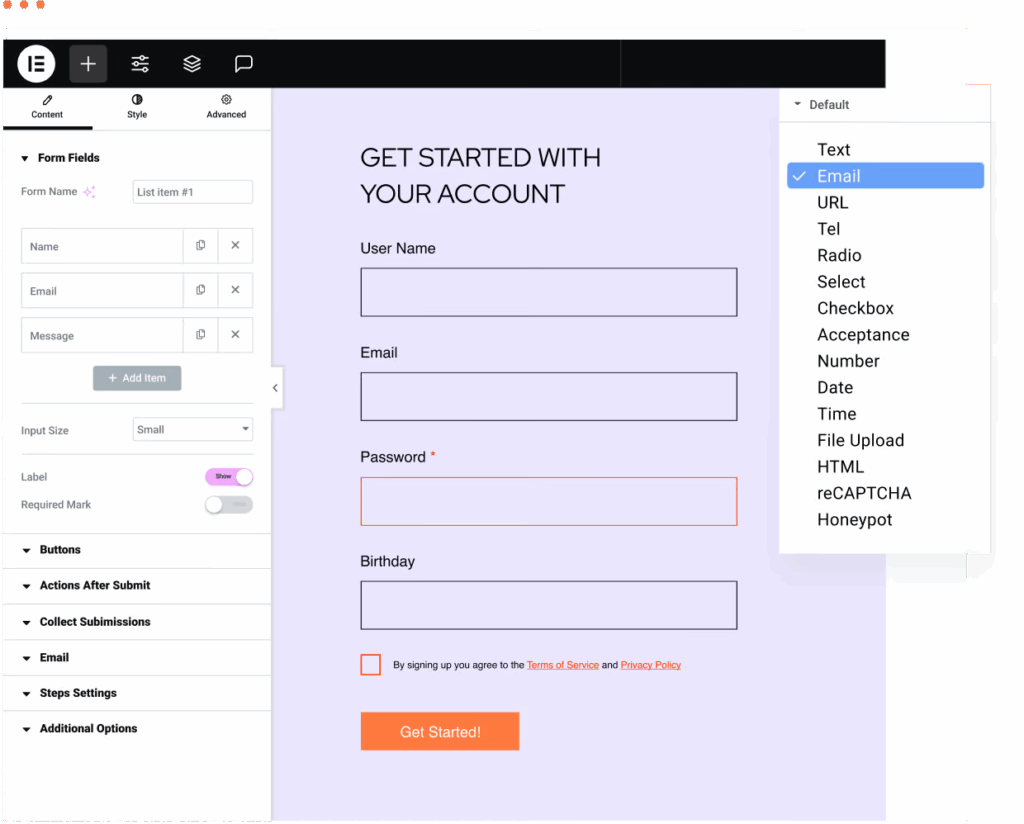Choose HTML field type option
Screen dimensions: 1024x824
click(886, 467)
